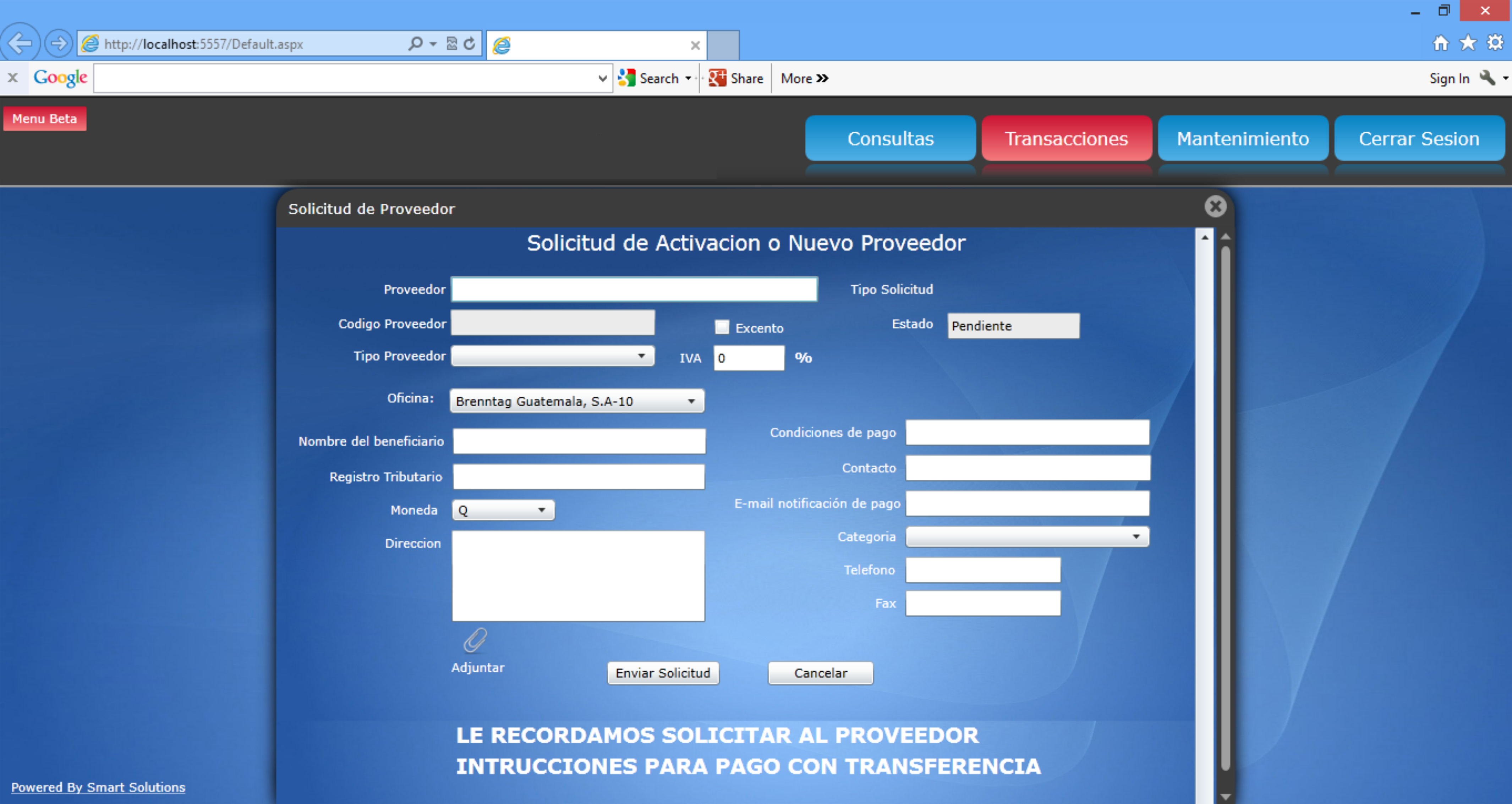Click Sign In on the Google toolbar
This screenshot has width=1512, height=804.
tap(1449, 78)
